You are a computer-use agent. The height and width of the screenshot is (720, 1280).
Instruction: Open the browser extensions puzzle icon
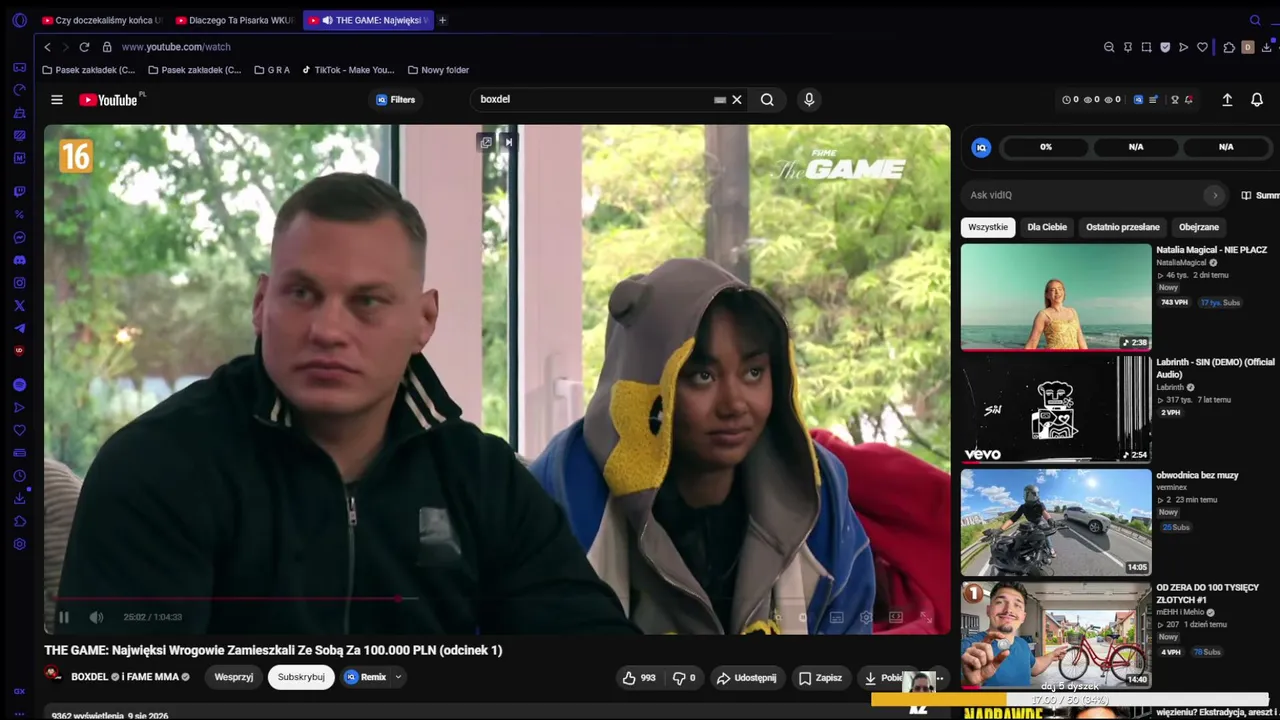click(x=1229, y=47)
